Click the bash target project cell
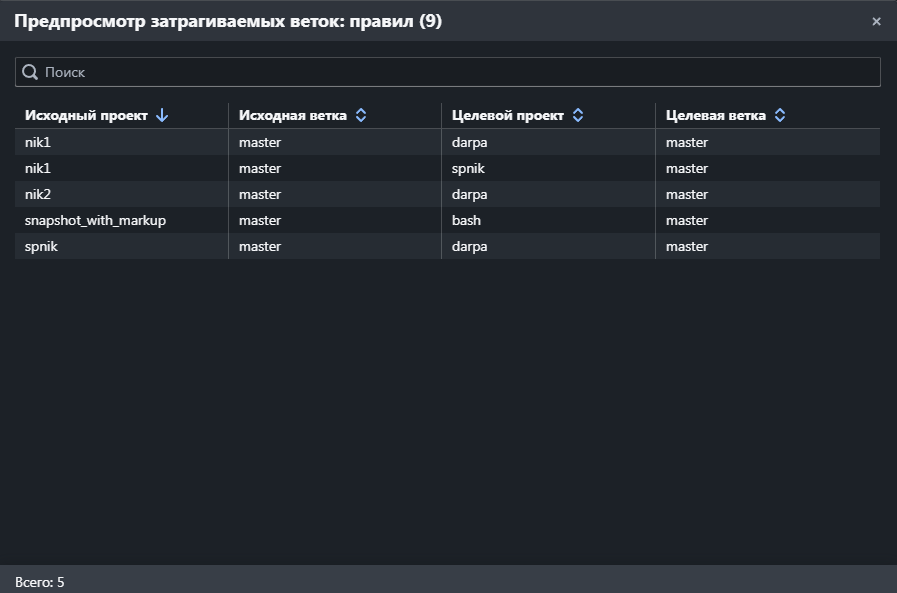Screen dimensions: 897x593 click(x=466, y=220)
